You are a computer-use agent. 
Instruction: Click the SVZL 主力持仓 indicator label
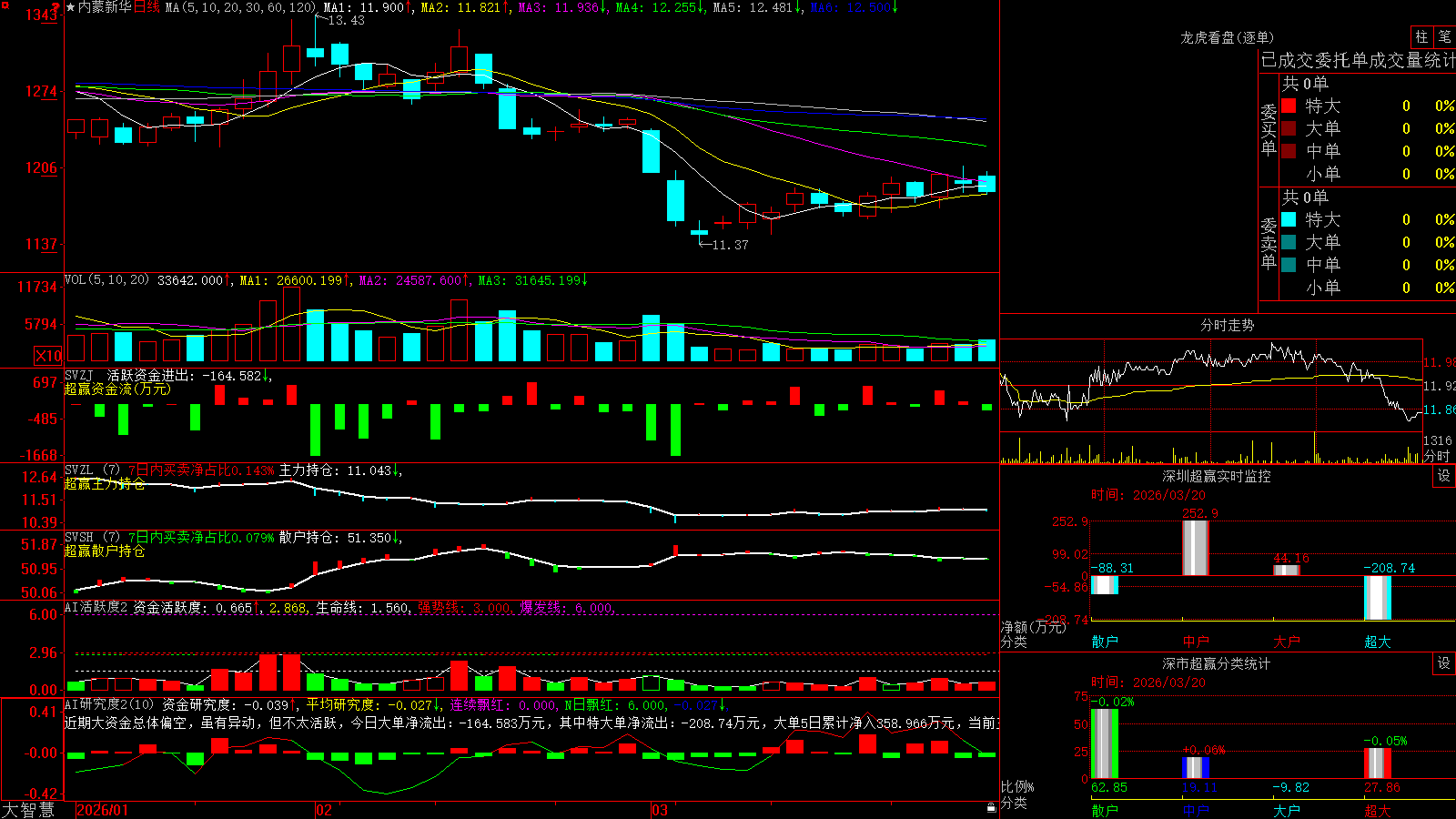[x=78, y=470]
